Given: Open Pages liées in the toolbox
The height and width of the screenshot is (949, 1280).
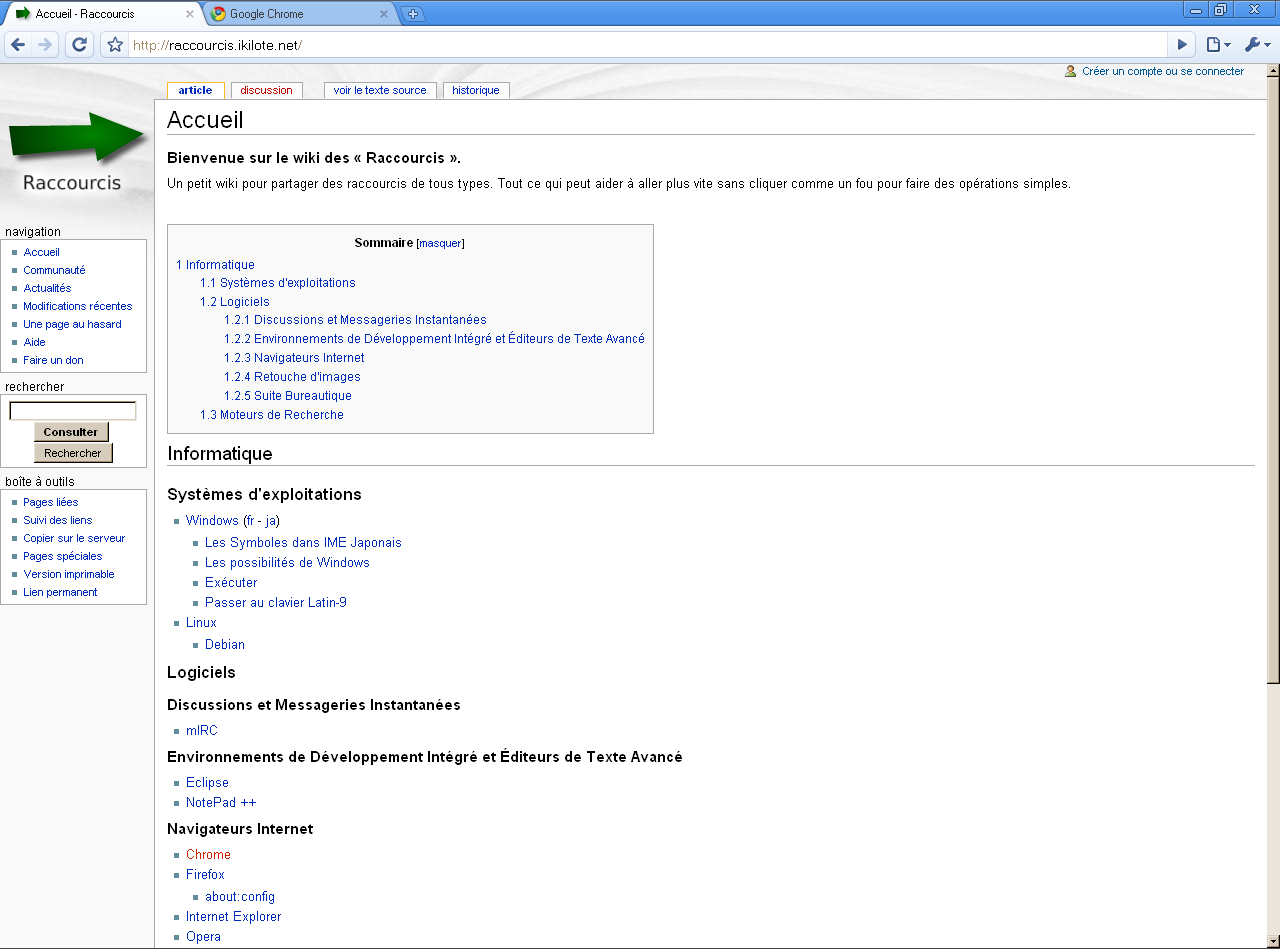Looking at the screenshot, I should point(51,502).
